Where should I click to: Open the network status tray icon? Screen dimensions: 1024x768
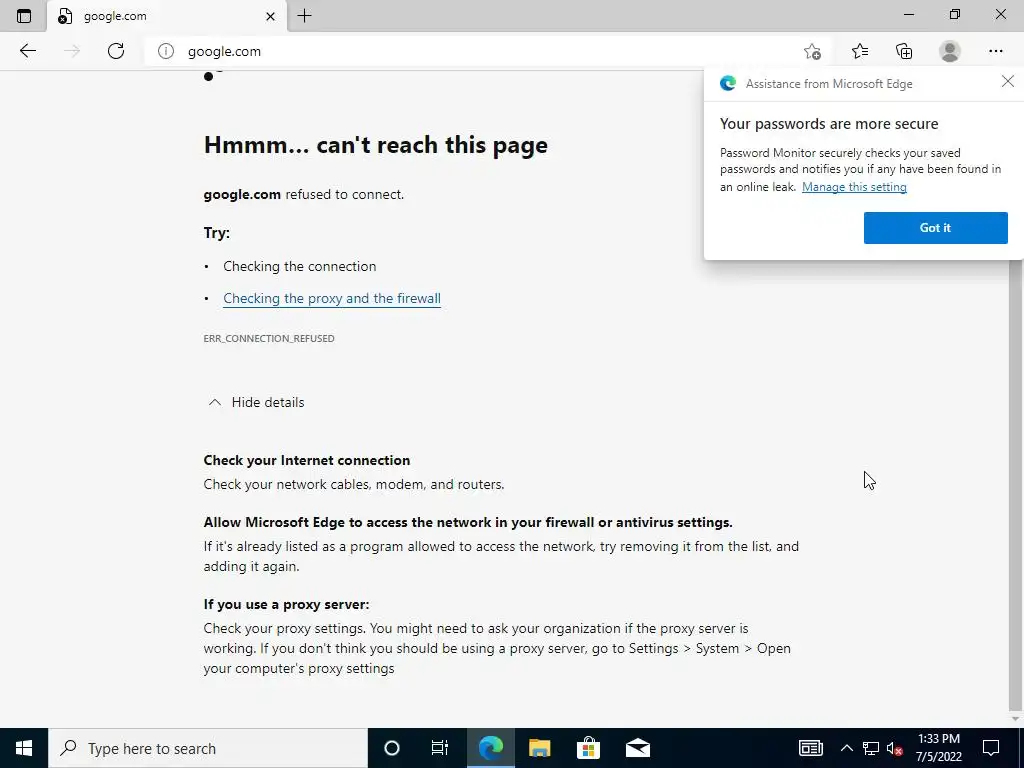coord(871,748)
